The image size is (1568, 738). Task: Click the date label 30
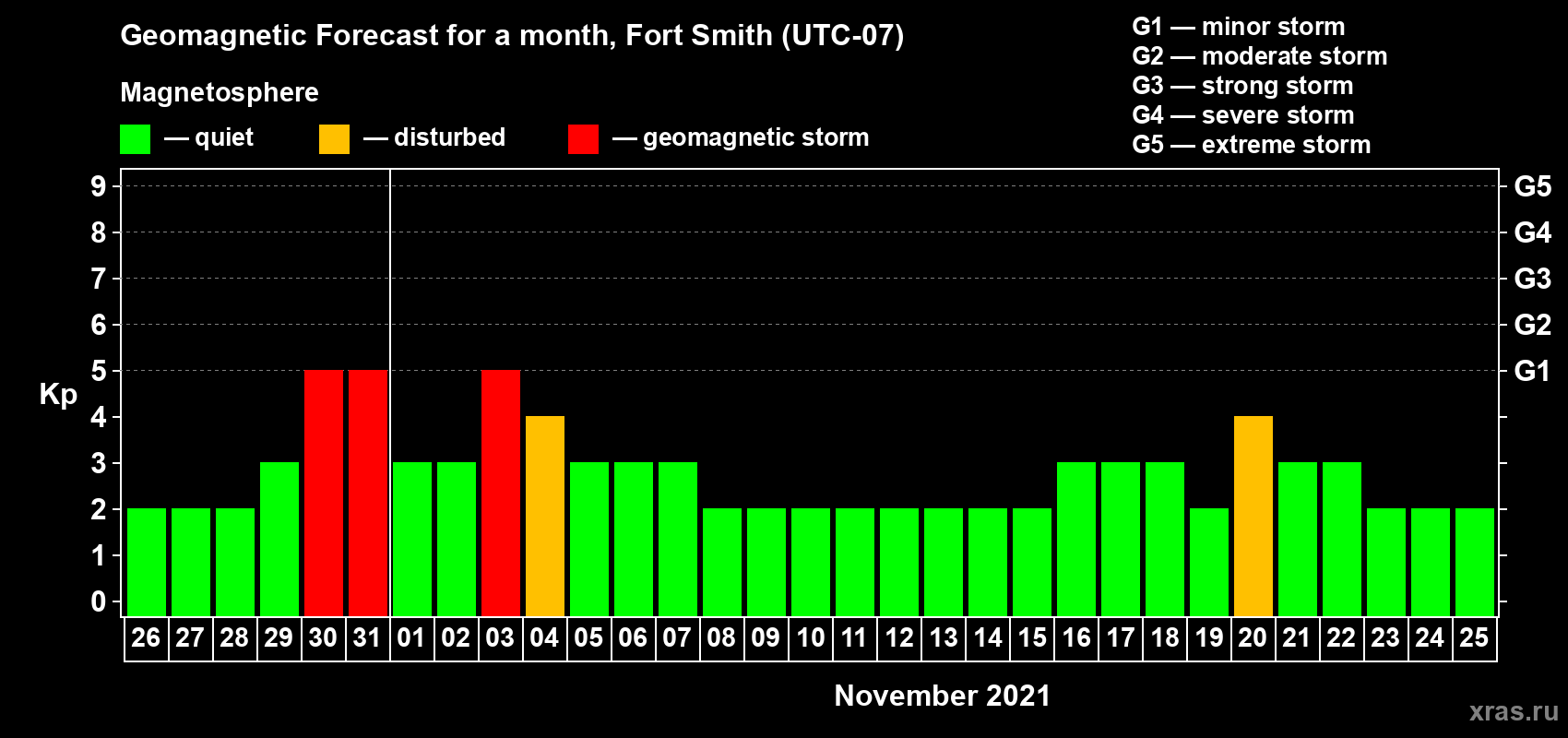(x=323, y=638)
